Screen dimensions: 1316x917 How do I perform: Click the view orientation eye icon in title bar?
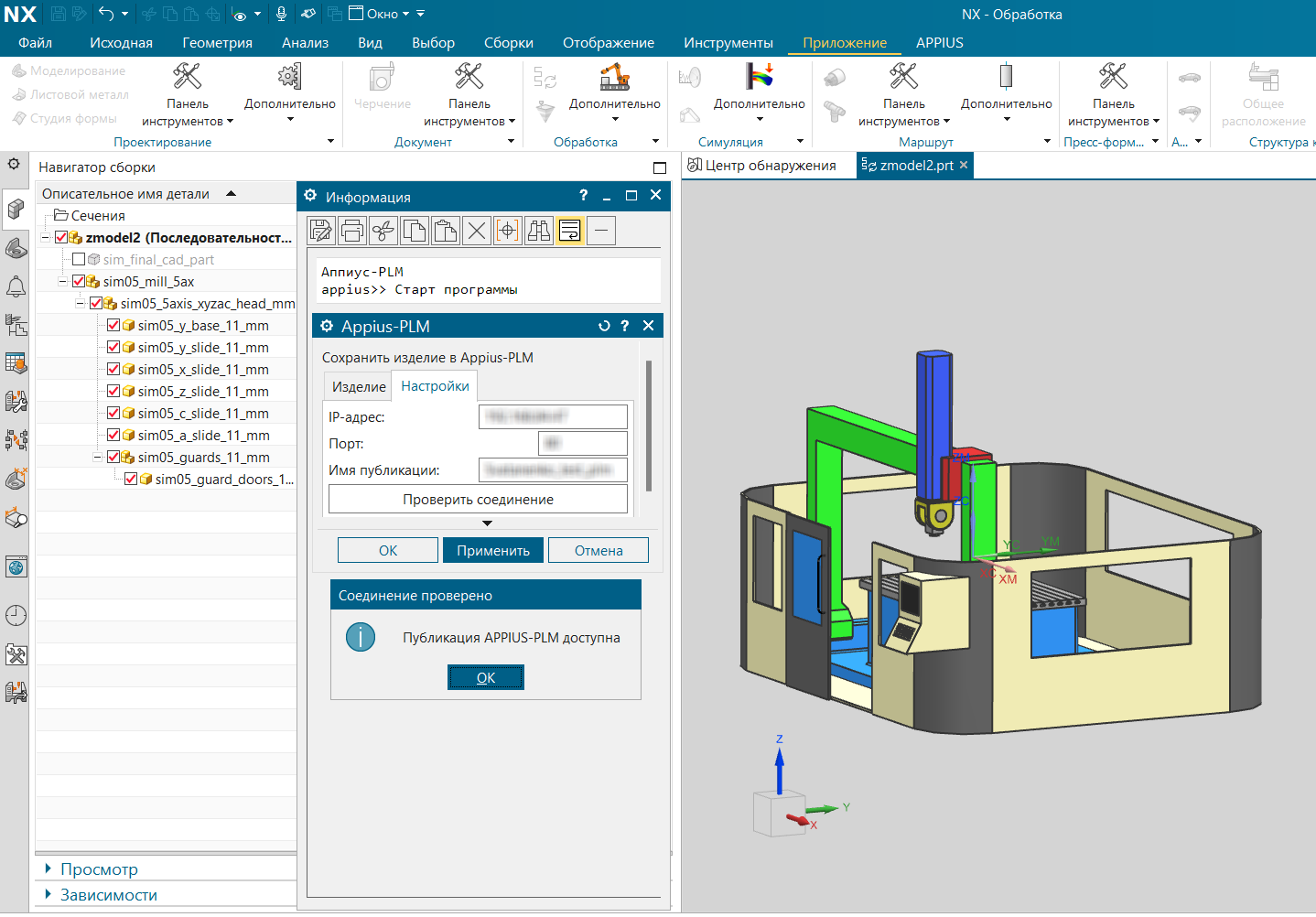(240, 15)
